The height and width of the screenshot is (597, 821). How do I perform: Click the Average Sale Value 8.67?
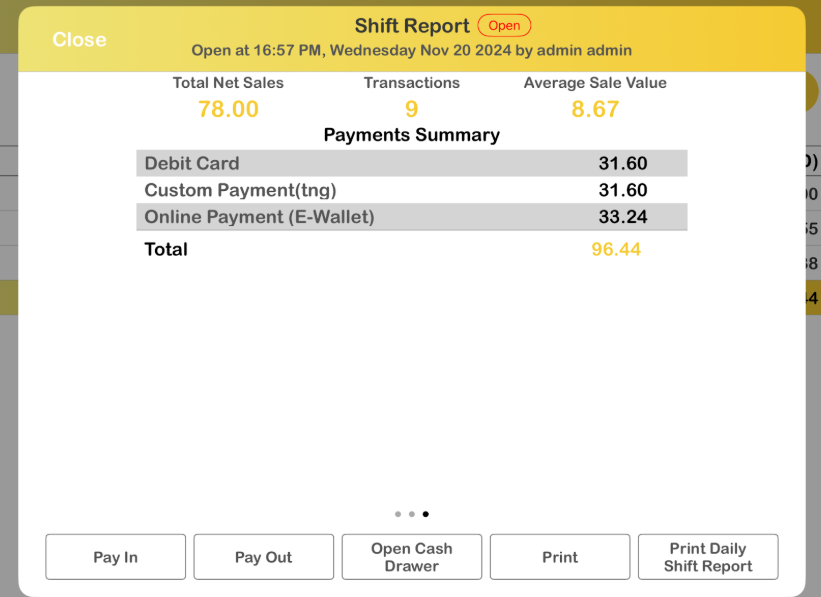pos(595,109)
